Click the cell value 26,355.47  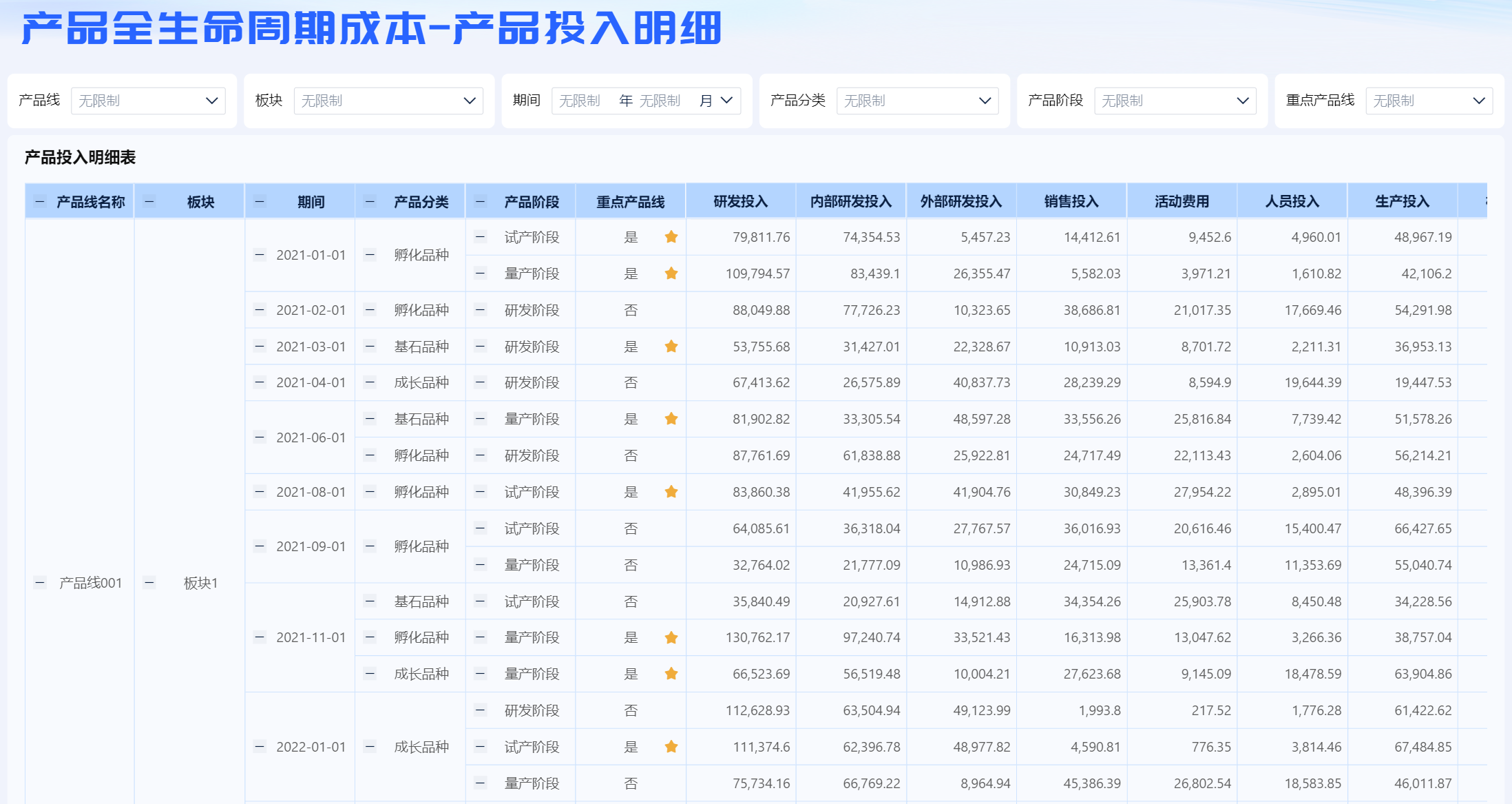pos(982,274)
